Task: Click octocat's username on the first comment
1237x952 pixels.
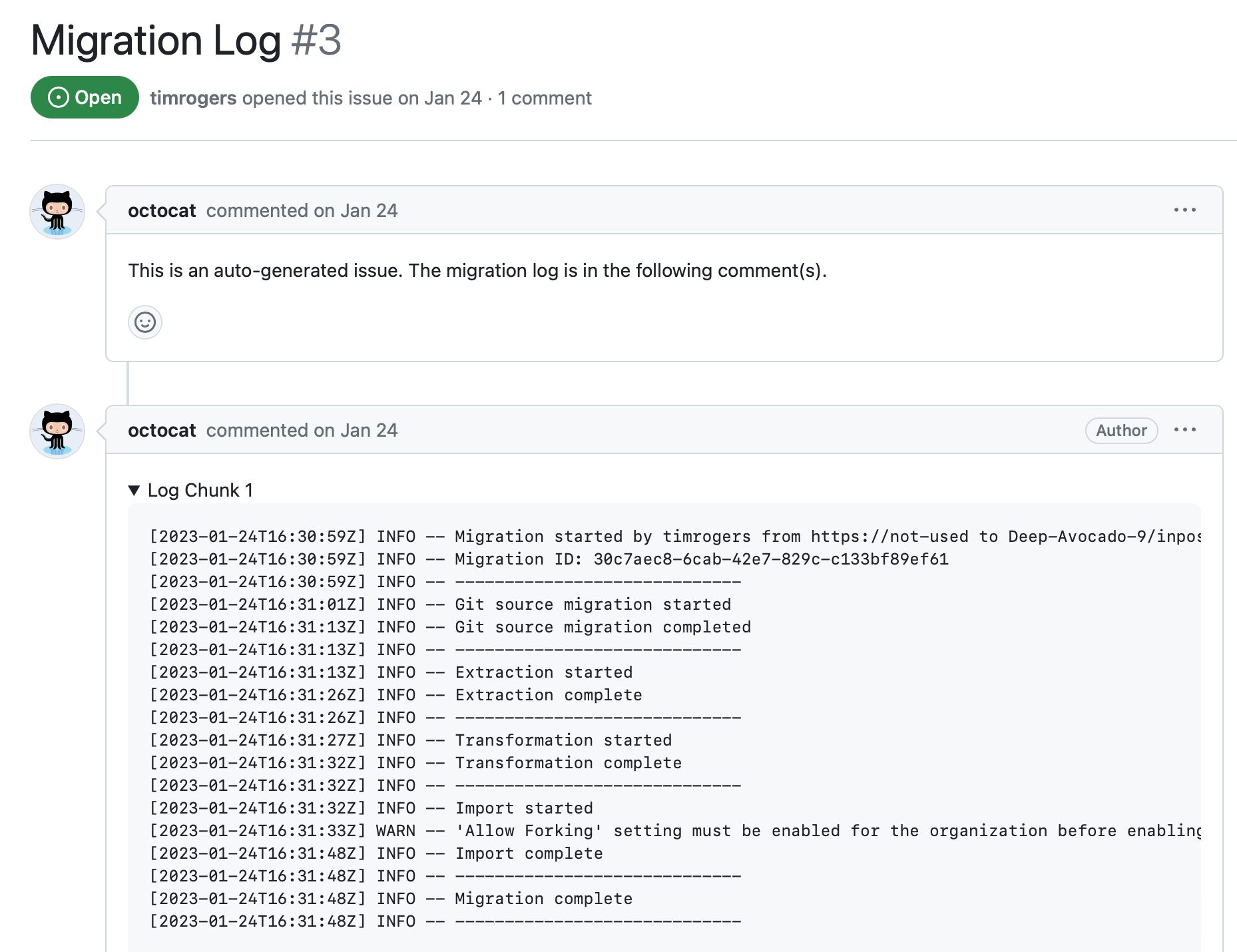Action: point(162,210)
